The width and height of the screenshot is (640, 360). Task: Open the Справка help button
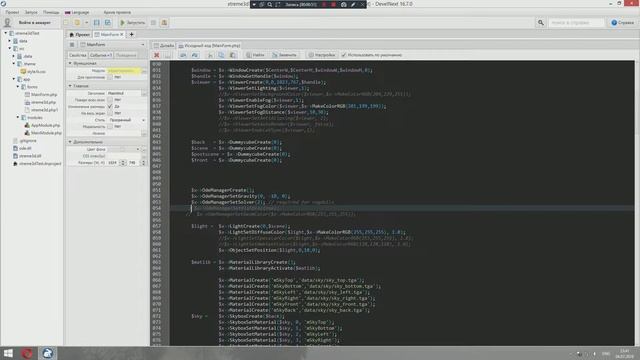[622, 22]
